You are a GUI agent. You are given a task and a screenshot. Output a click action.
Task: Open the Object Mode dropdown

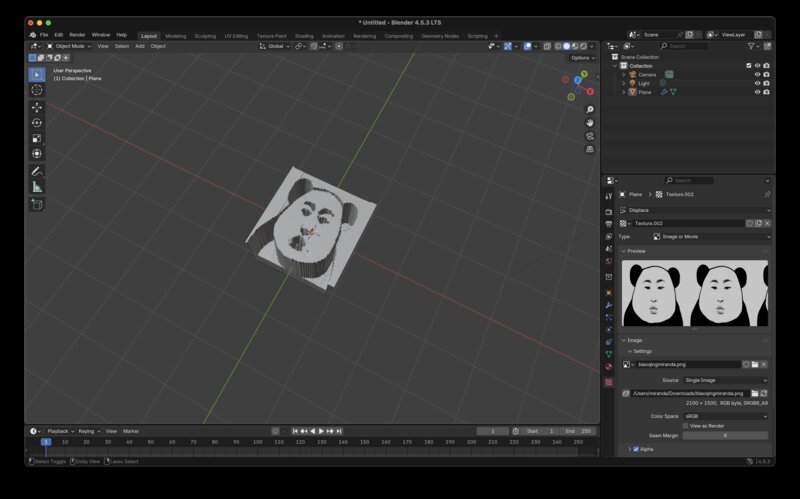[x=68, y=46]
